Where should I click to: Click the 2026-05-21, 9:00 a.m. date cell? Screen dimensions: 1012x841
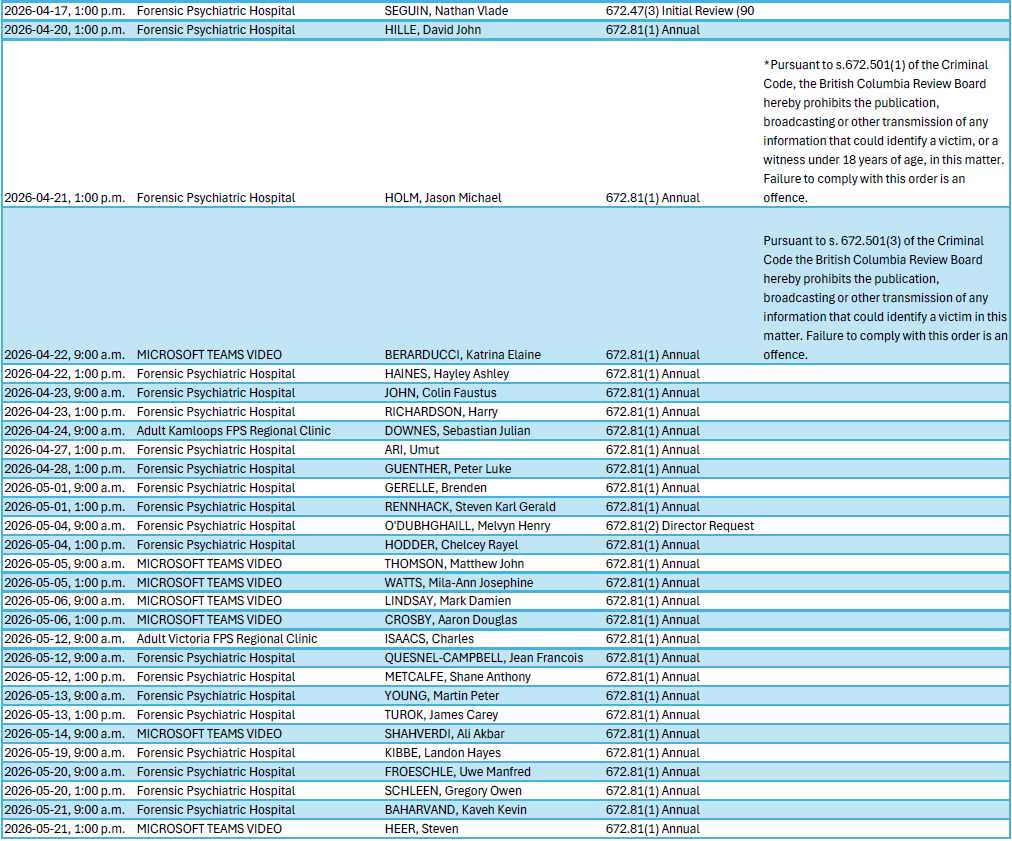tap(65, 810)
